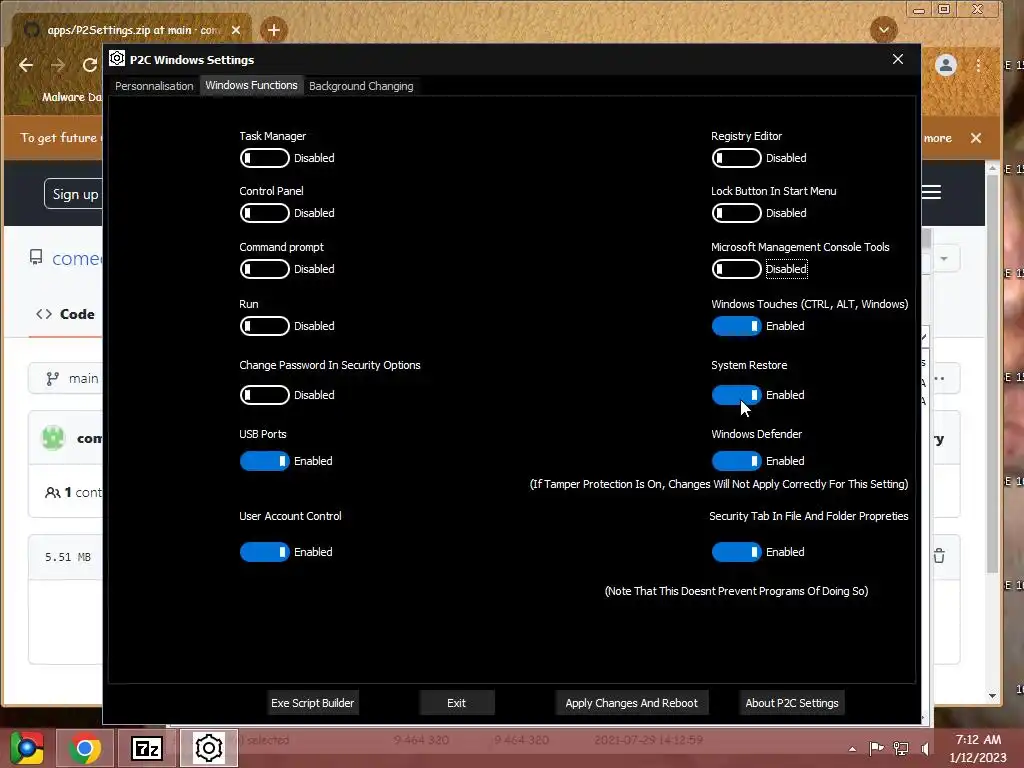Image resolution: width=1024 pixels, height=768 pixels.
Task: Open the Background Changing tab
Action: tap(361, 86)
